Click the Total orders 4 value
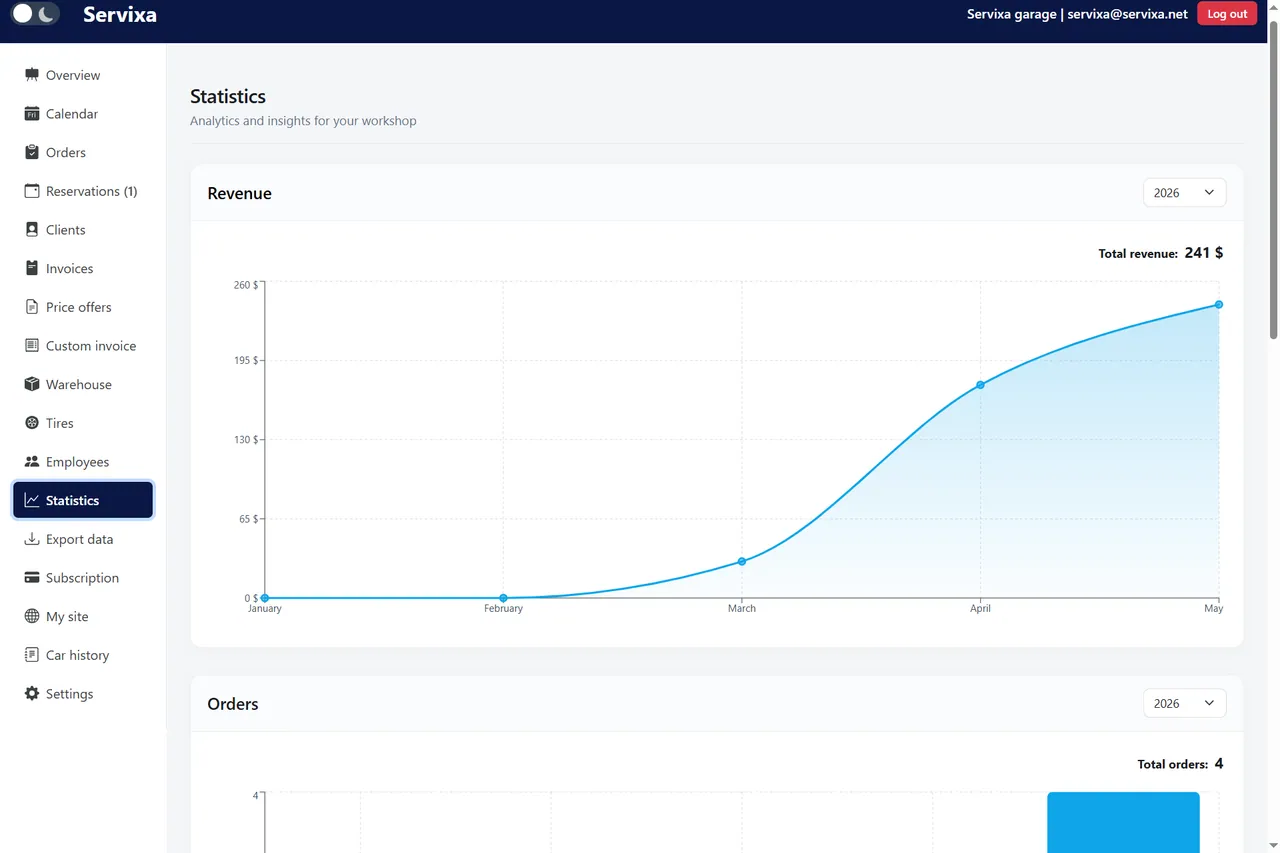The width and height of the screenshot is (1280, 853). click(1219, 764)
